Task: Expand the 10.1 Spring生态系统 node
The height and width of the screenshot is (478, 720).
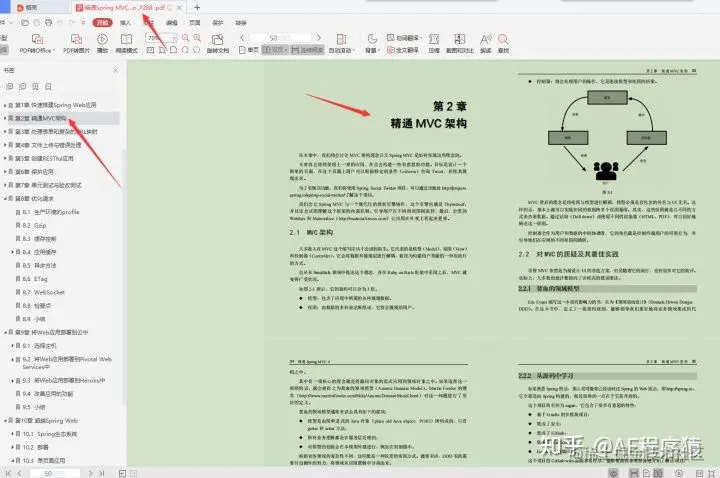Action: (x=12, y=434)
